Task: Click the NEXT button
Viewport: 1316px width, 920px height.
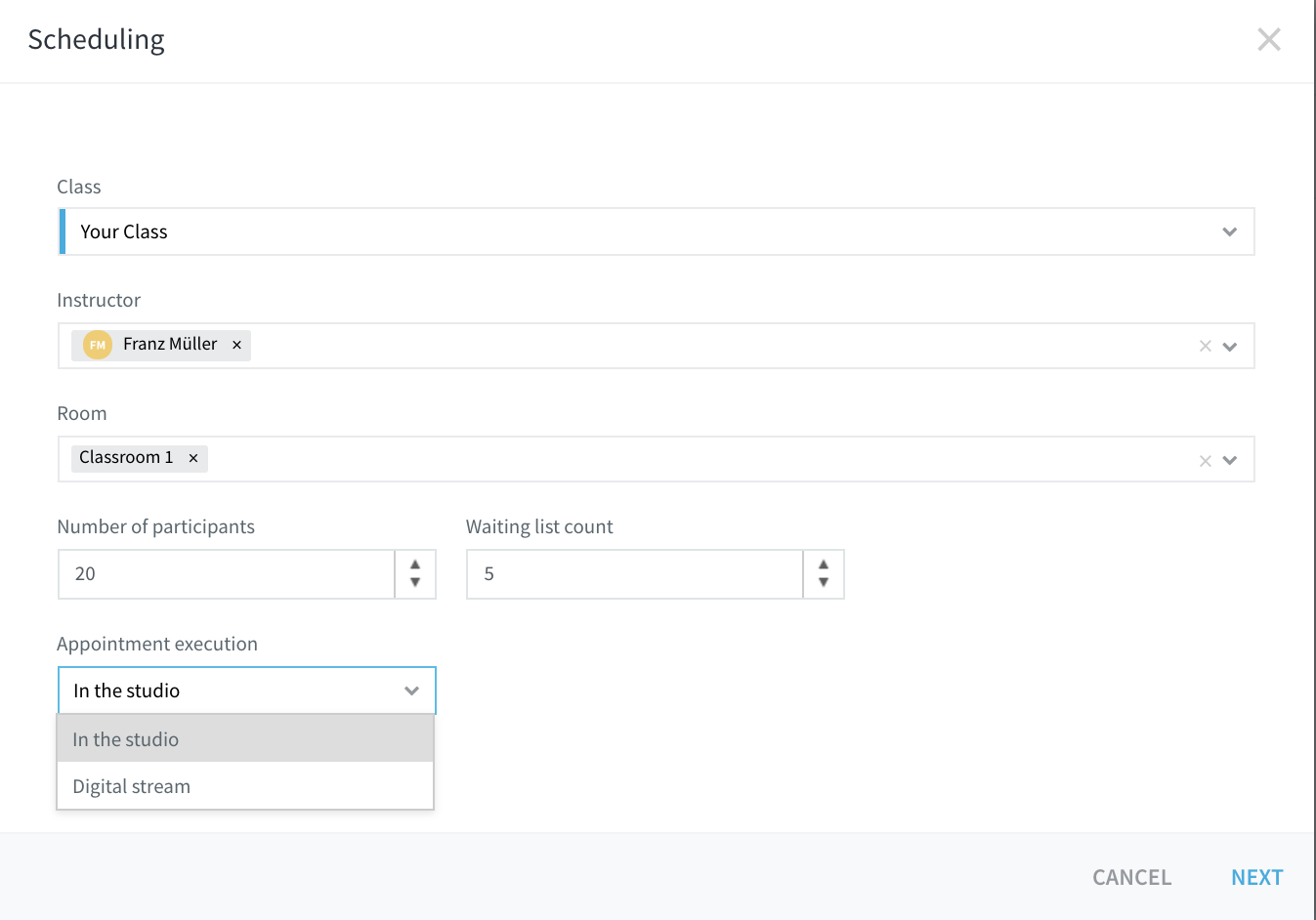Action: (x=1256, y=877)
